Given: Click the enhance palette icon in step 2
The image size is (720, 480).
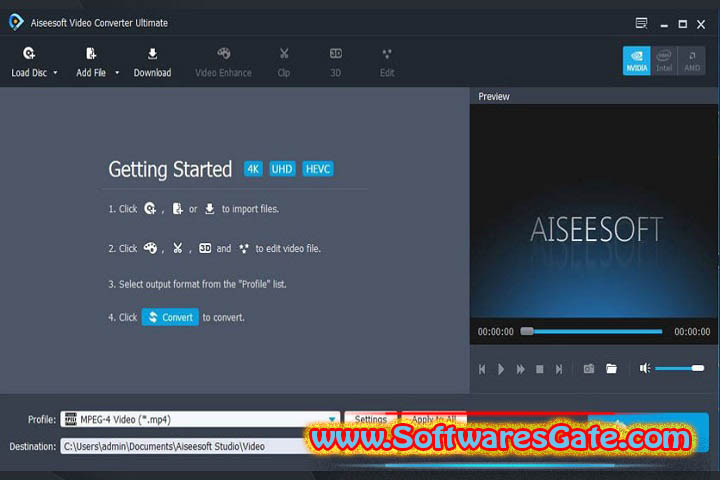Looking at the screenshot, I should pos(150,248).
